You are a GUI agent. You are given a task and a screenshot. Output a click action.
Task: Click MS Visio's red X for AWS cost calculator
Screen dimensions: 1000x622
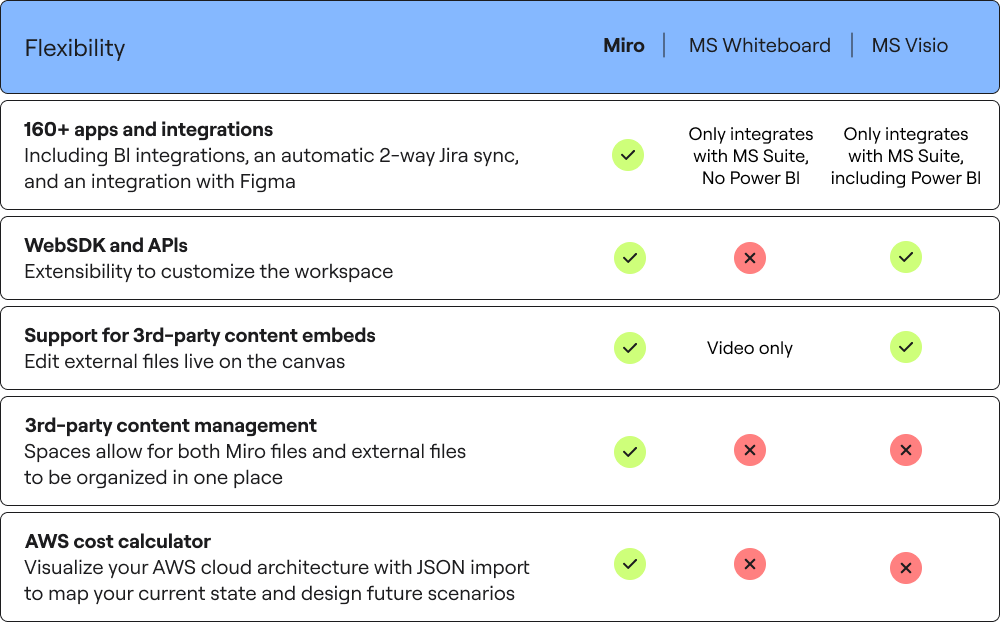pos(906,568)
